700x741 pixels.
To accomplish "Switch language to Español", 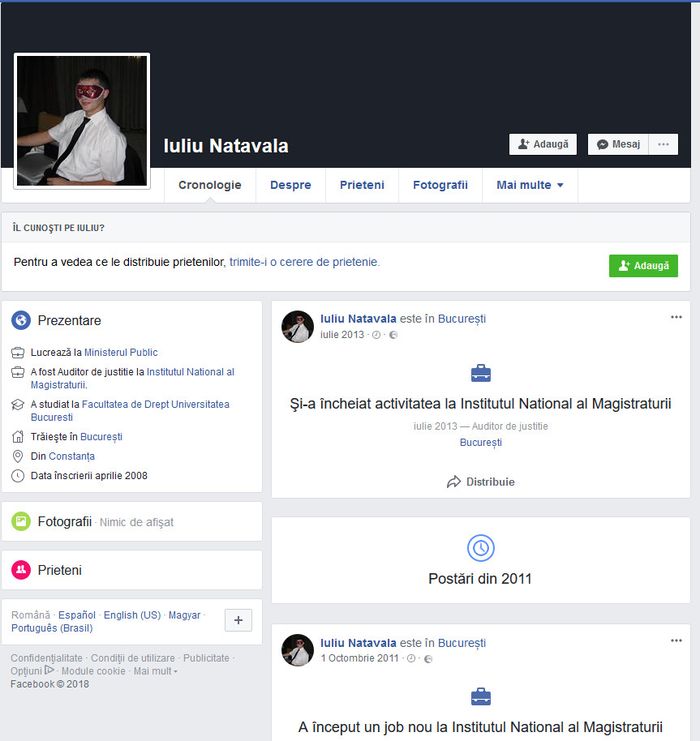I will 77,615.
